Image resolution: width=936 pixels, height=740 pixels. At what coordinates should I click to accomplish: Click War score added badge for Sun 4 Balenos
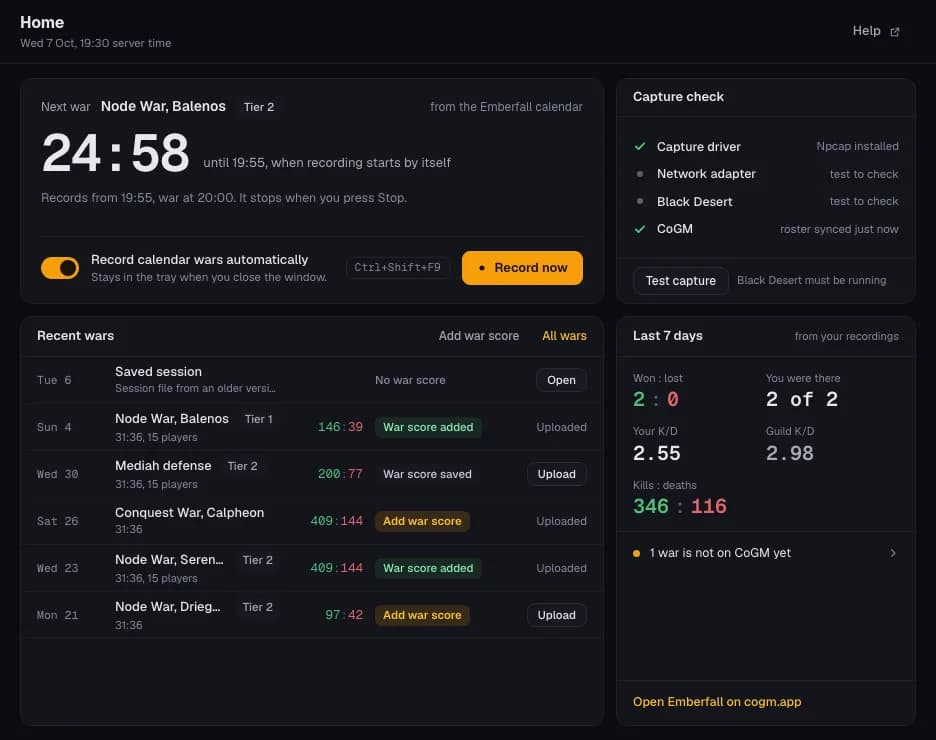428,427
